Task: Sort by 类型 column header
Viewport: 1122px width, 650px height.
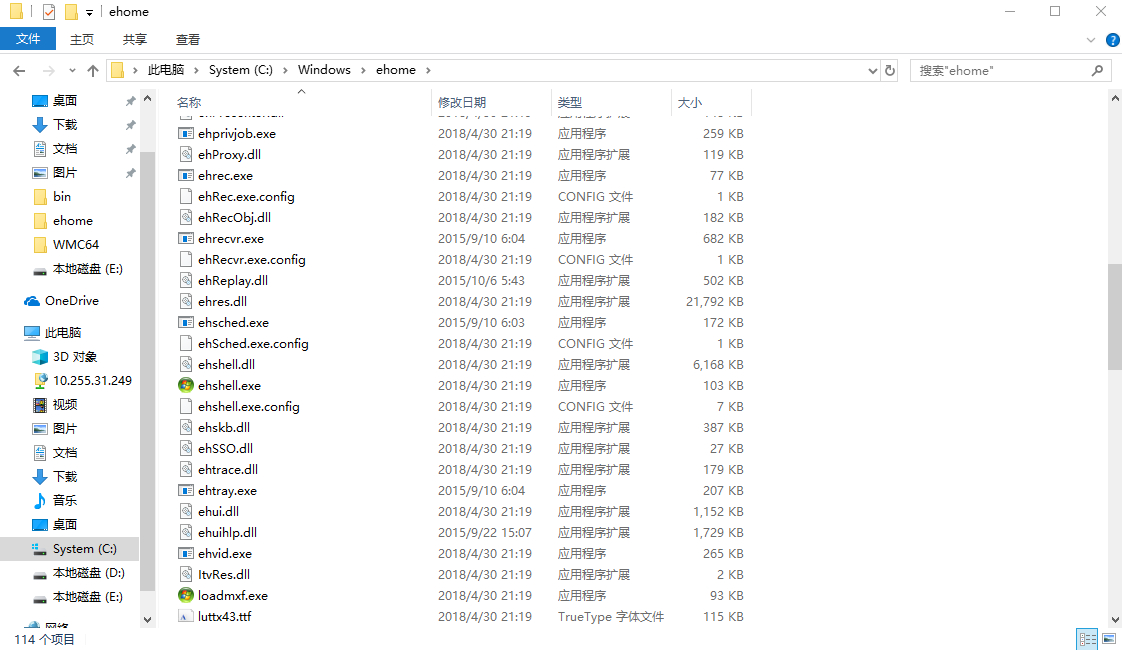Action: pyautogui.click(x=570, y=102)
